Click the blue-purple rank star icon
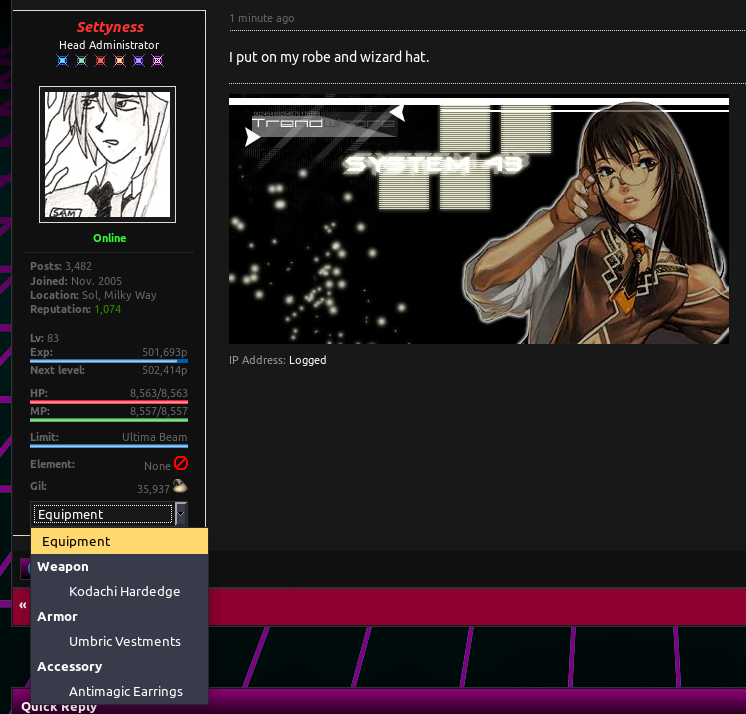Screen dimensions: 746x714 pos(138,61)
